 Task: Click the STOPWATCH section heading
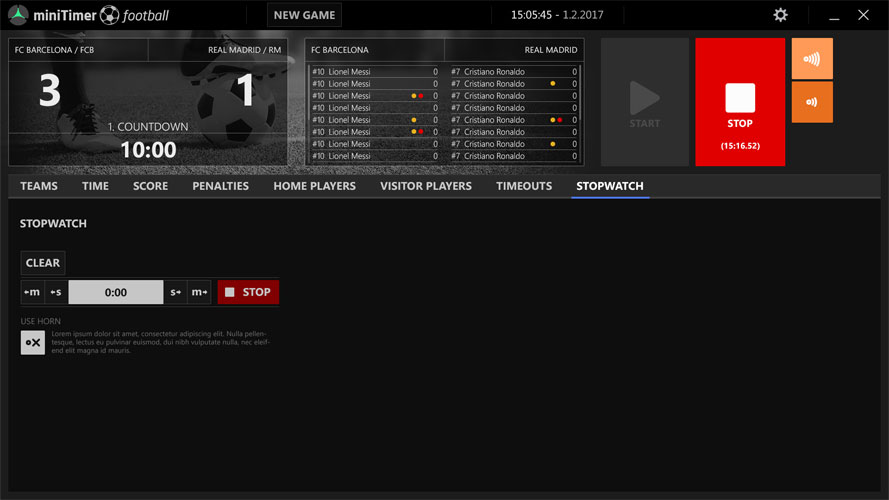[x=53, y=223]
